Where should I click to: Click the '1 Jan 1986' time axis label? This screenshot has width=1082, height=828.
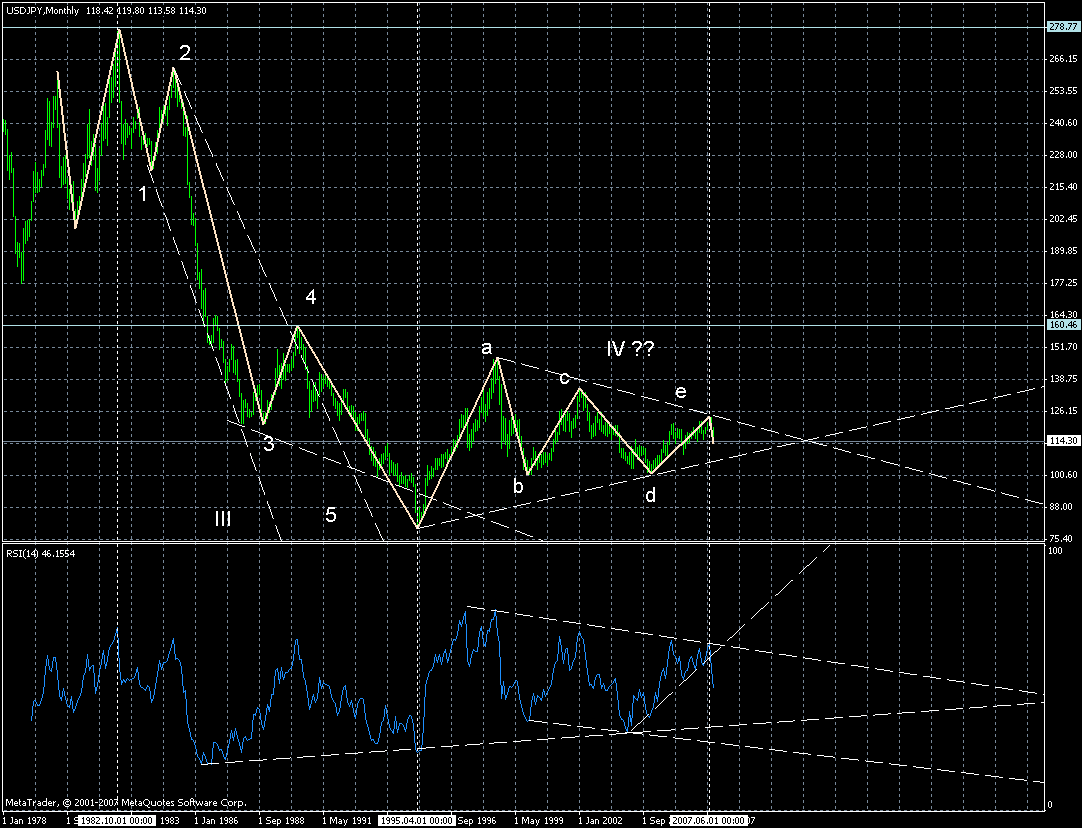(x=217, y=821)
